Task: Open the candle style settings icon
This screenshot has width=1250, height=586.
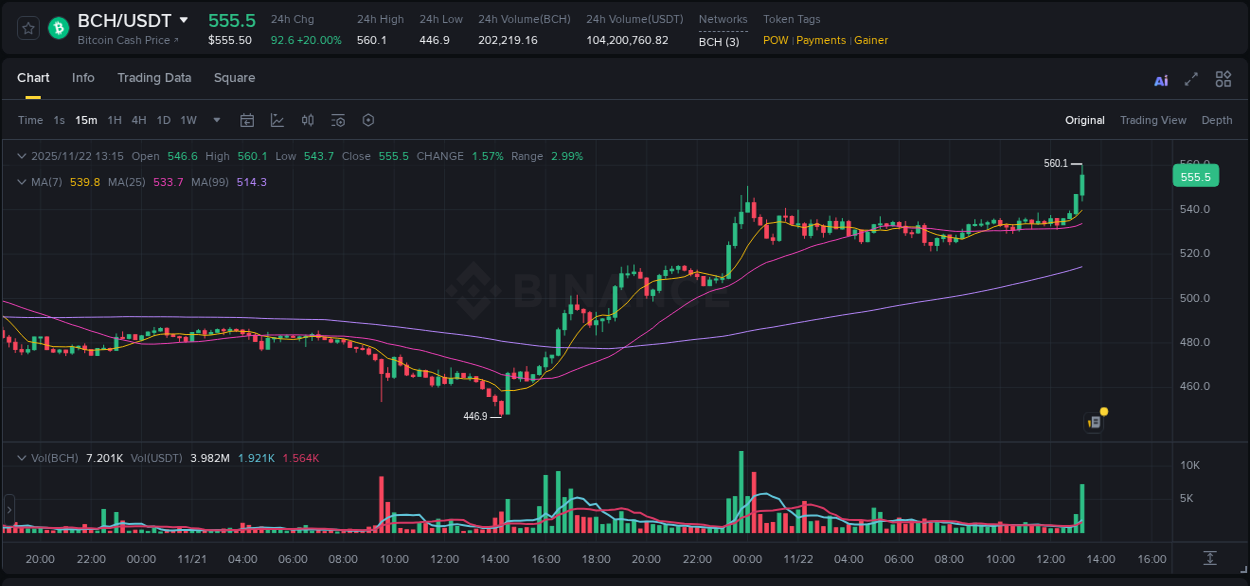Action: 307,120
